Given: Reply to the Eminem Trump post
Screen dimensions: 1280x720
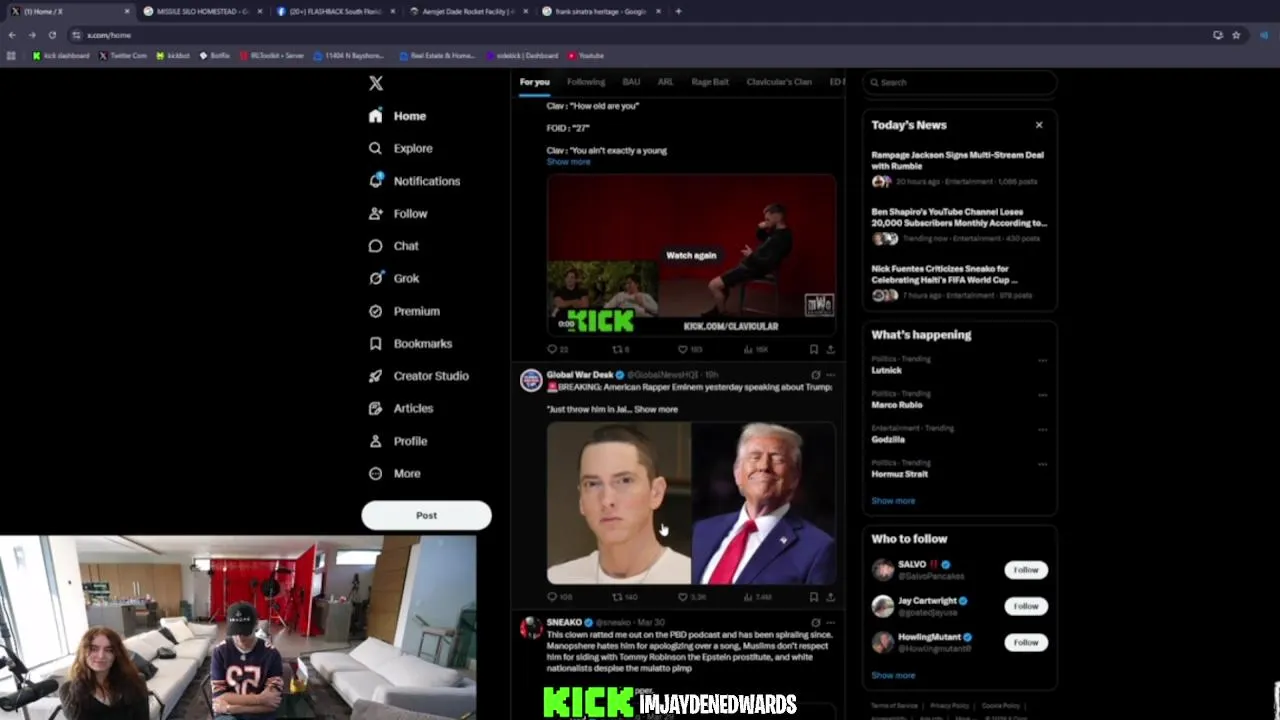Looking at the screenshot, I should 552,597.
